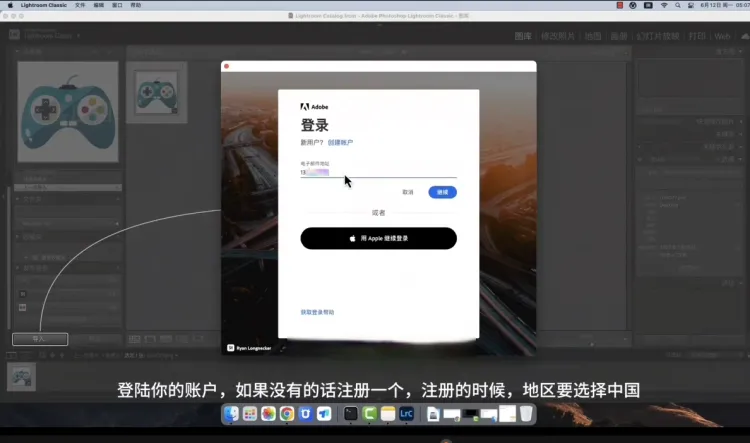The height and width of the screenshot is (443, 750).
Task: Collapse the top panel arrow in Lightroom
Action: click(x=379, y=24)
